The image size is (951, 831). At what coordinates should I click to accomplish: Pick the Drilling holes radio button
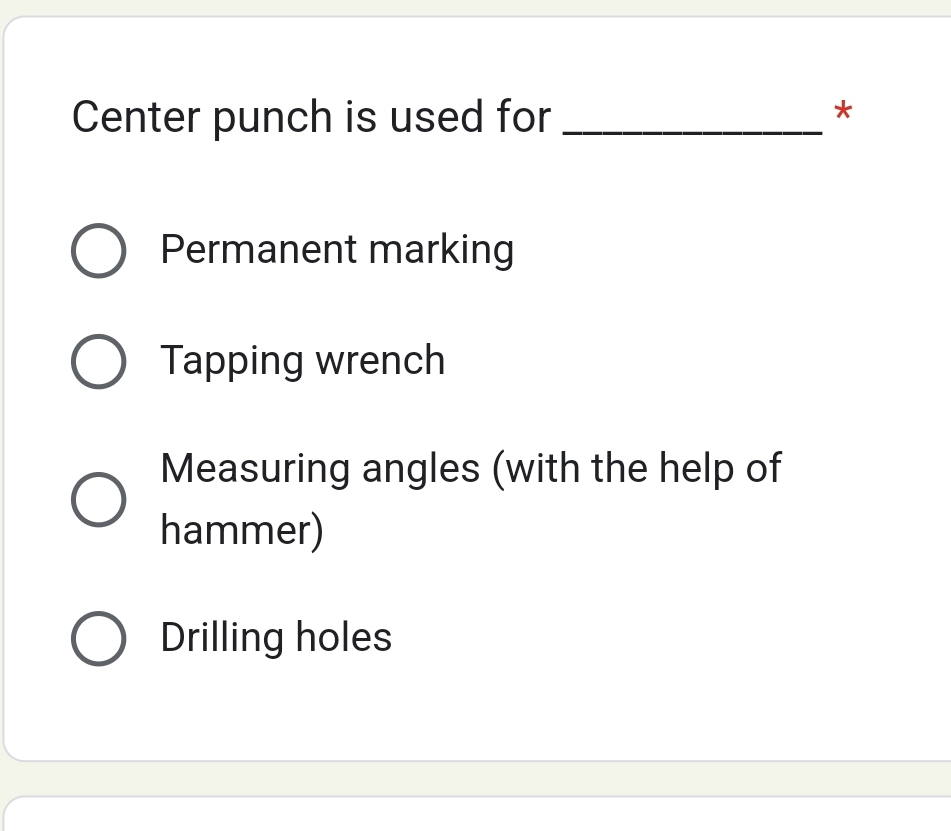pyautogui.click(x=99, y=638)
